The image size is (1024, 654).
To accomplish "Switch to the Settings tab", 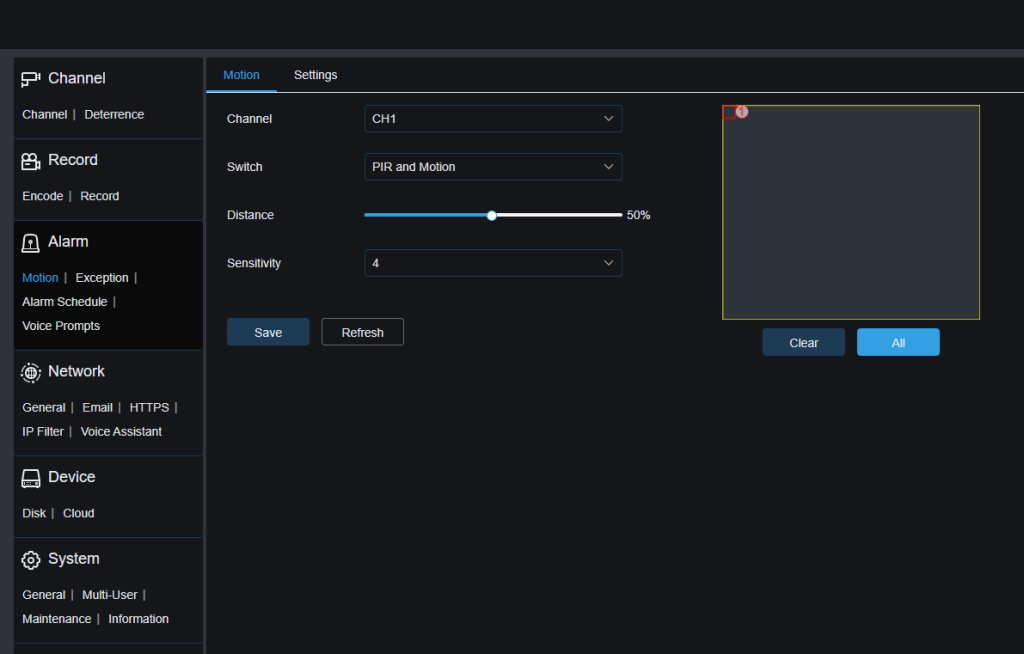I will [x=315, y=75].
